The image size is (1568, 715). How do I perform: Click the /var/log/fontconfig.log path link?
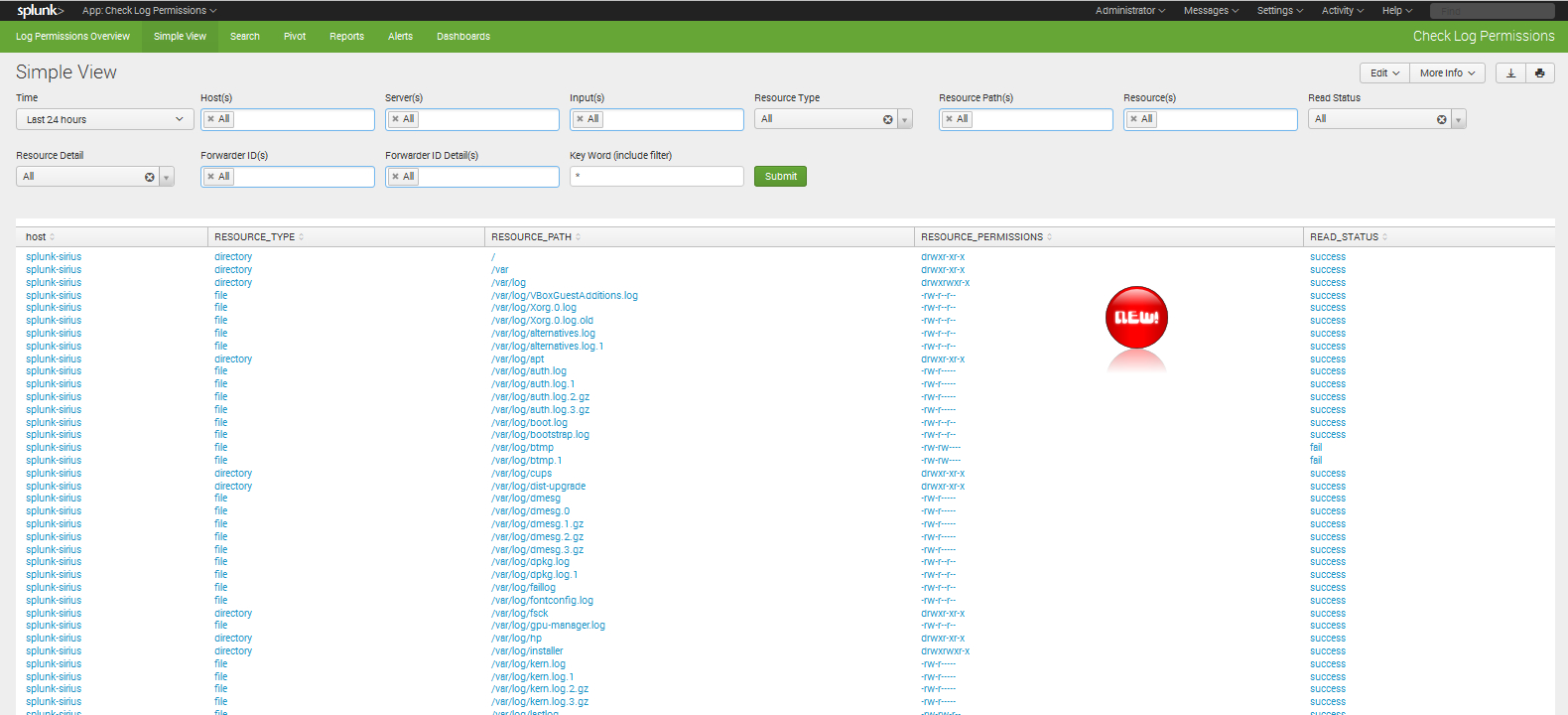pos(542,601)
